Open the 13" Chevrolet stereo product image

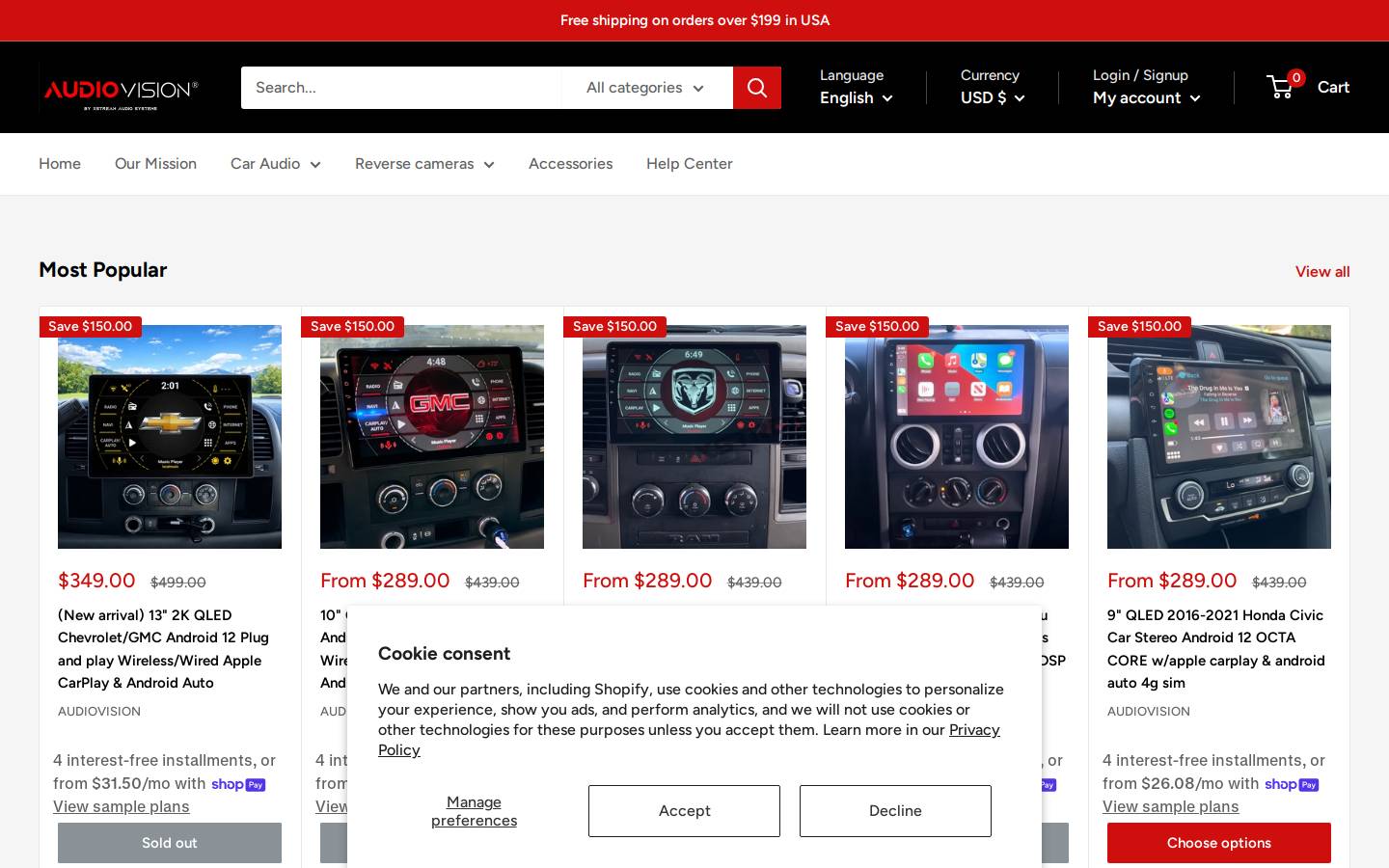point(170,437)
